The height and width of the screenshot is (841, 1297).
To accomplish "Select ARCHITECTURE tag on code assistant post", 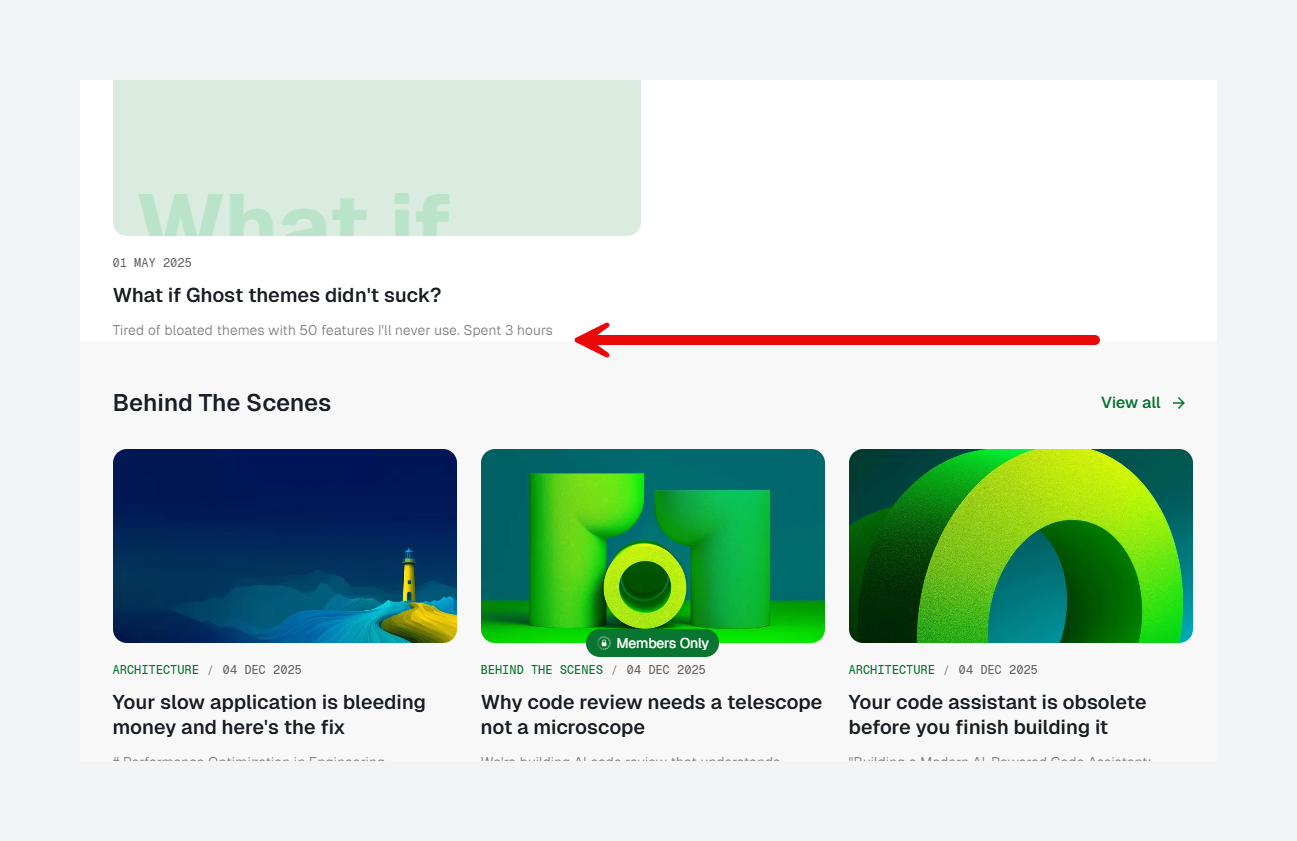I will pyautogui.click(x=892, y=670).
